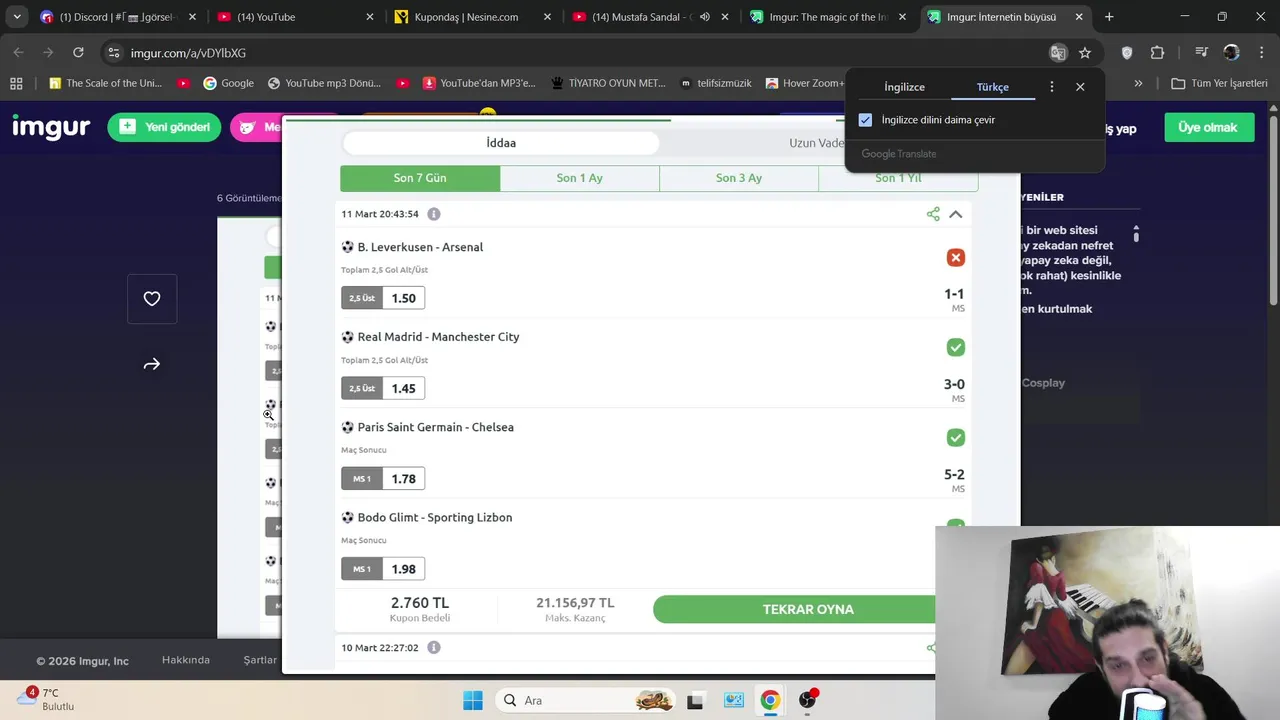
Task: Click the Üye olmak button
Action: 1209,127
